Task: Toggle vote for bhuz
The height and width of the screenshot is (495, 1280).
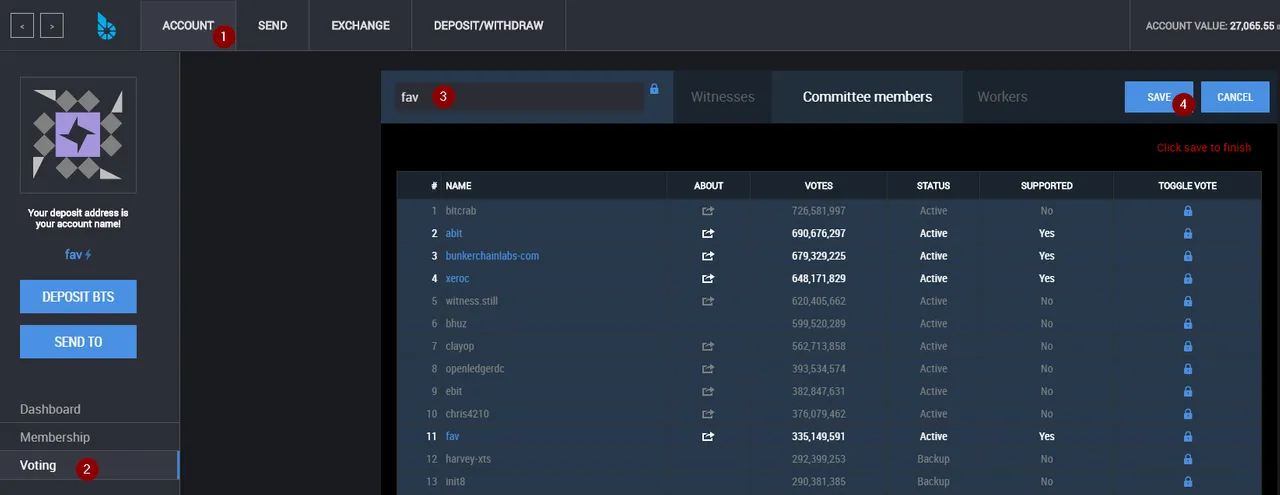Action: 1188,324
